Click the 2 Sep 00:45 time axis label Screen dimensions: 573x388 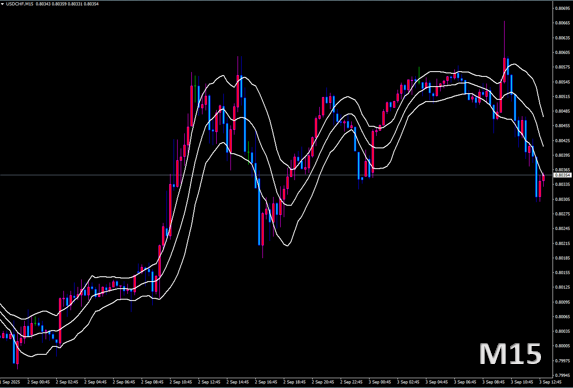pos(38,382)
